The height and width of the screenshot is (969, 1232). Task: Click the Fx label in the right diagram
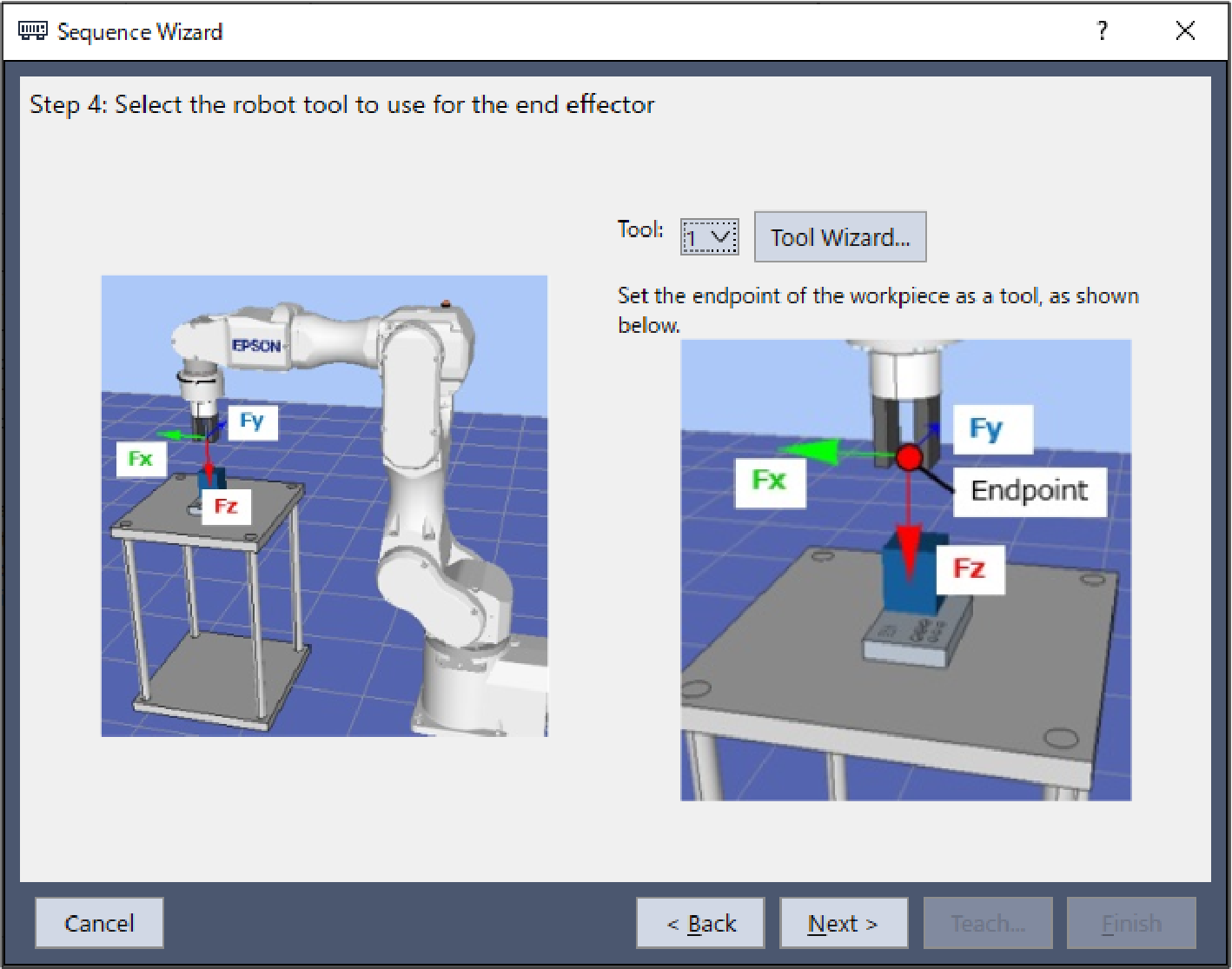pyautogui.click(x=769, y=481)
